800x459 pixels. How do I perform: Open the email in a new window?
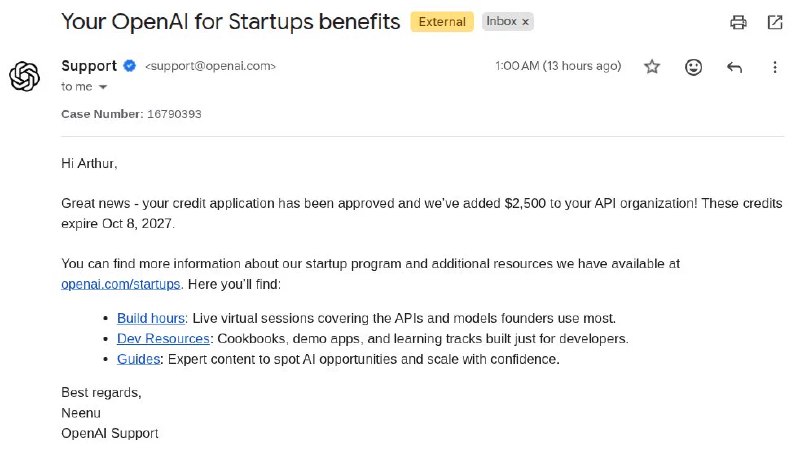(x=775, y=22)
